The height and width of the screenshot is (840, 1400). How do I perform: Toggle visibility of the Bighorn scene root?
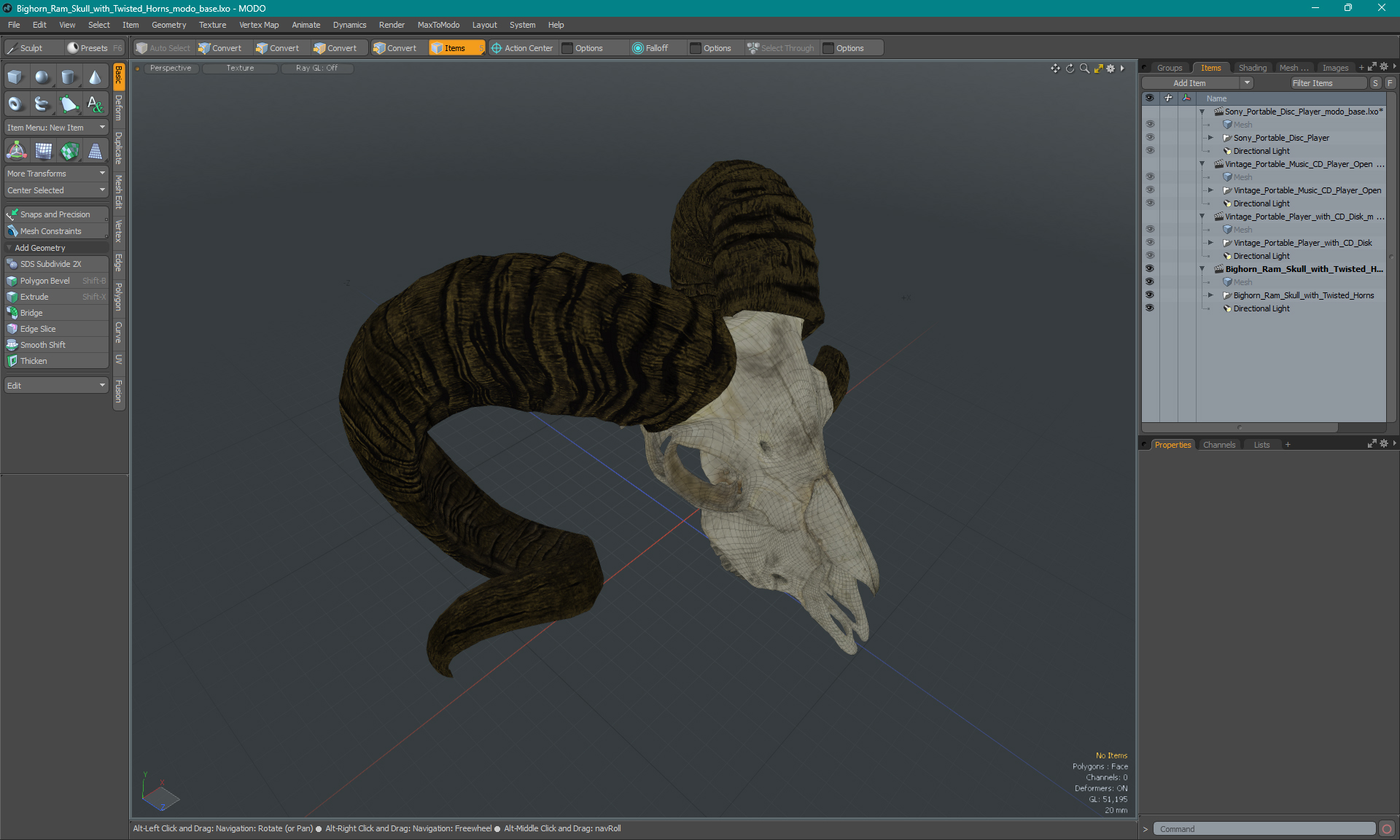[1150, 269]
